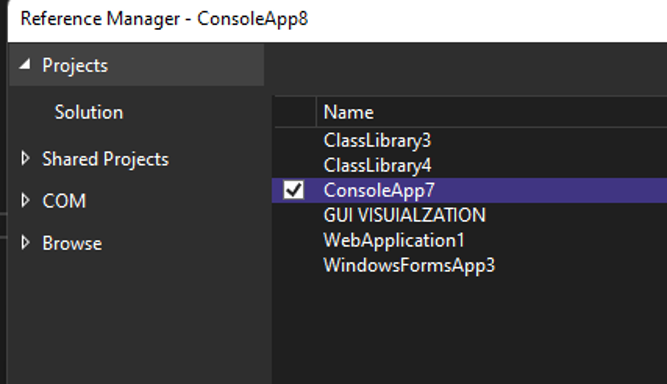Select the GUI VISUIALZATION project row

470,215
